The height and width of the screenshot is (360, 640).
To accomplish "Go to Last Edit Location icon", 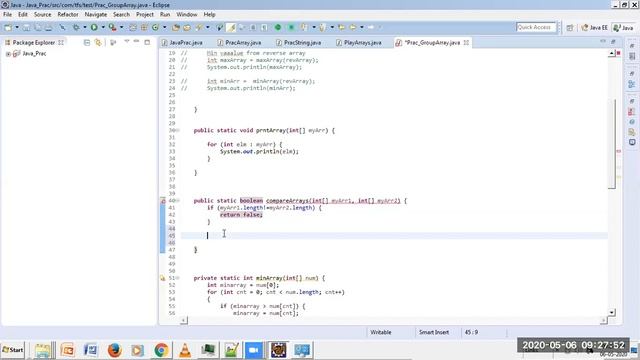I will 341,27.
